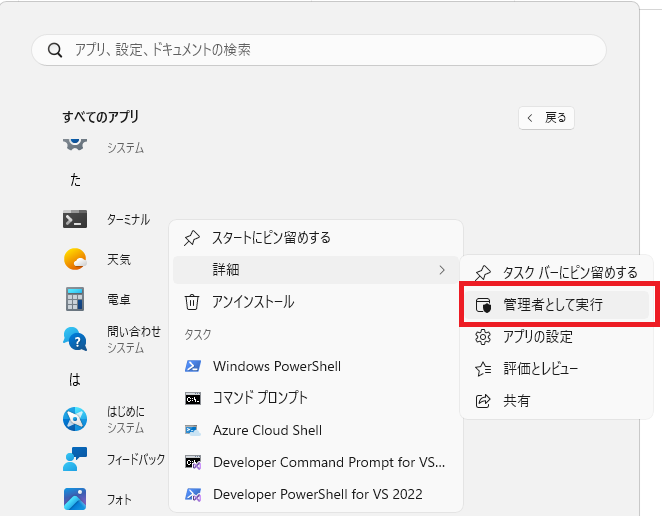
Task: Open the ターミナル app icon
Action: (x=75, y=219)
